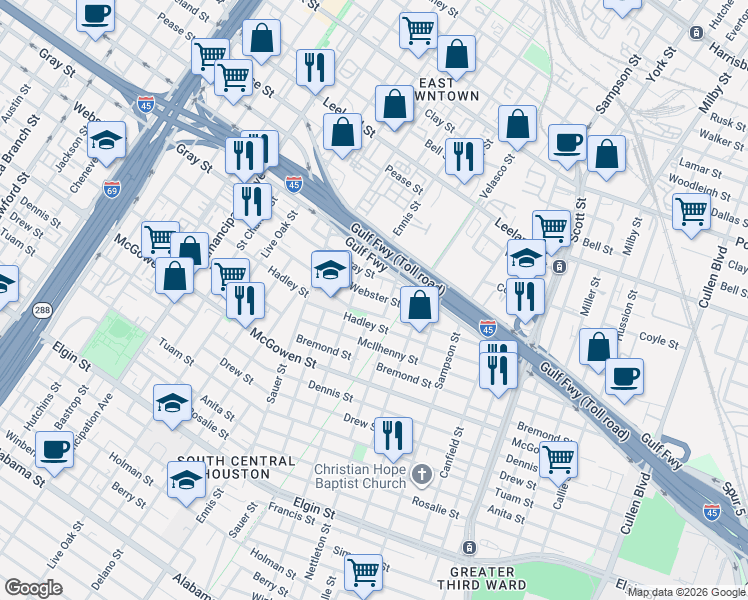Click the Spur 5 label
This screenshot has width=748, height=600.
734,498
